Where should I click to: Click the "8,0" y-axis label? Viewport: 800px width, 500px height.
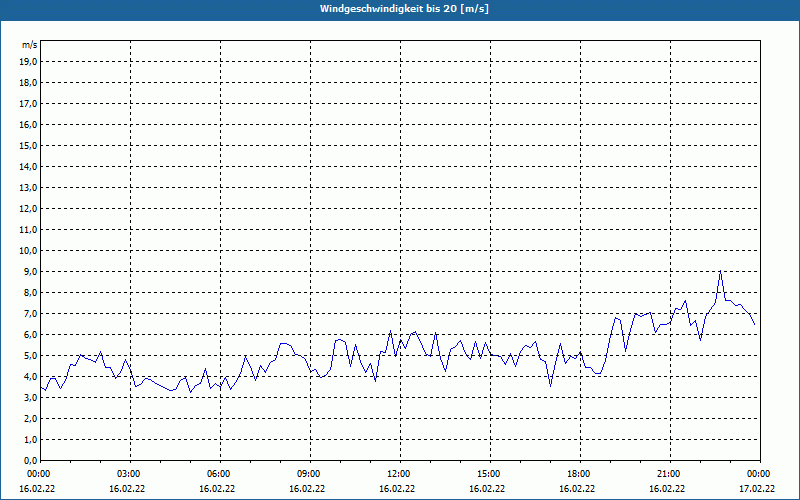(31, 293)
